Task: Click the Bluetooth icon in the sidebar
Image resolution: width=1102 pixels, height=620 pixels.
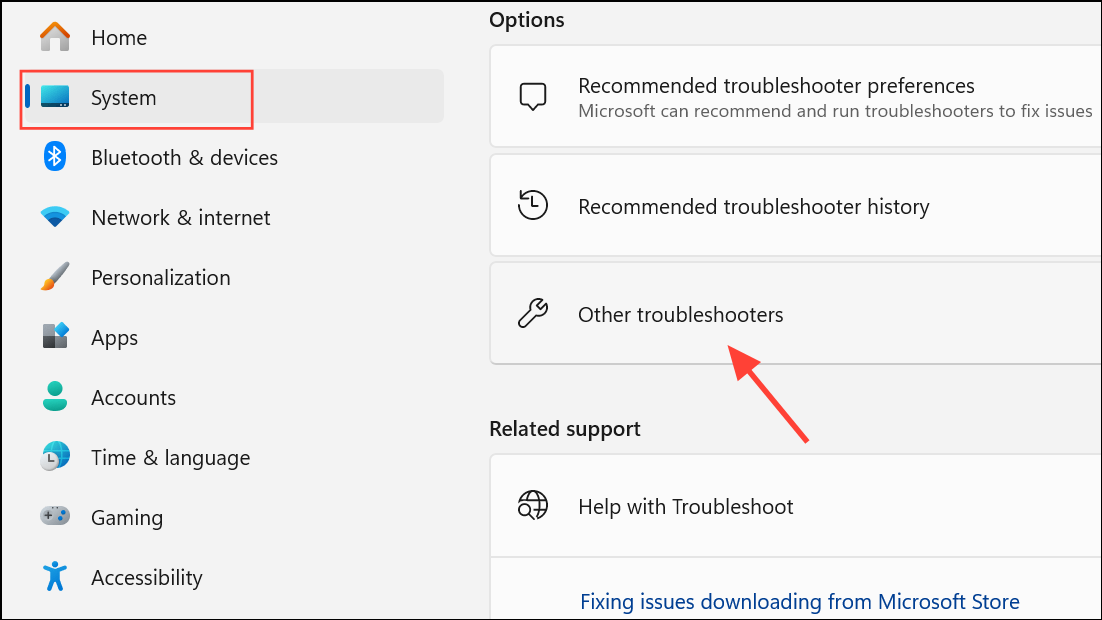Action: [x=55, y=157]
